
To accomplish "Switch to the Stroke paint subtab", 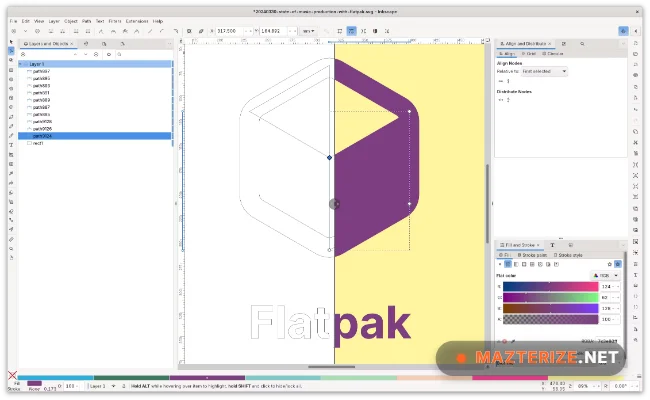I will click(532, 255).
